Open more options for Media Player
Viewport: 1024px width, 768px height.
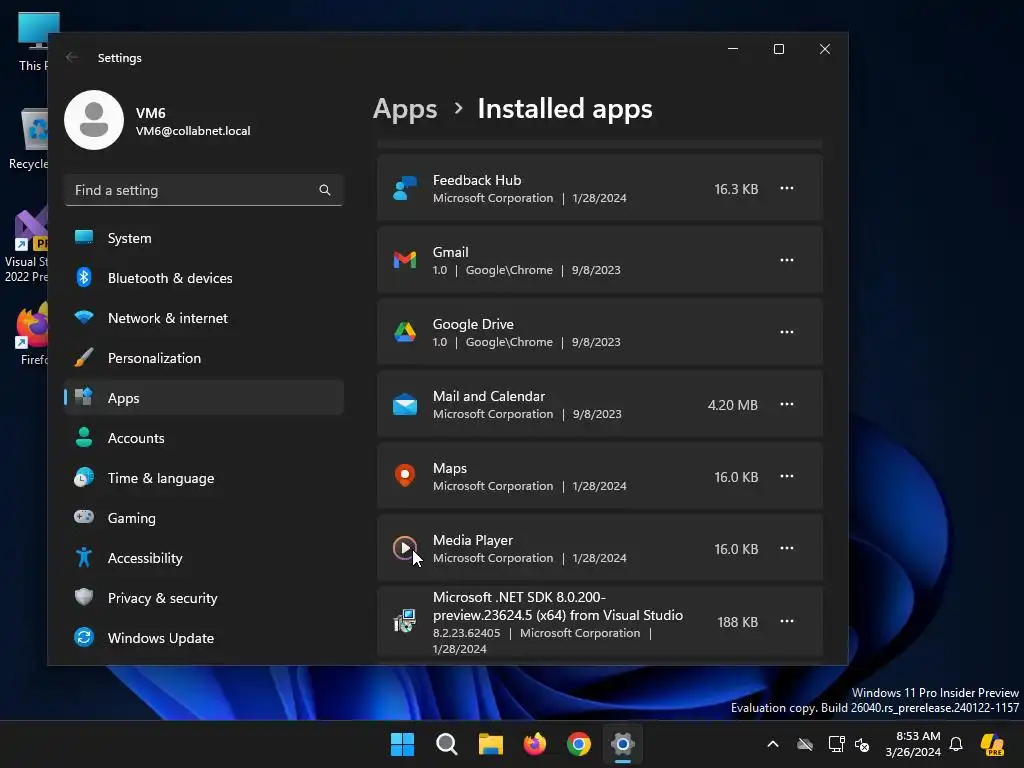787,548
